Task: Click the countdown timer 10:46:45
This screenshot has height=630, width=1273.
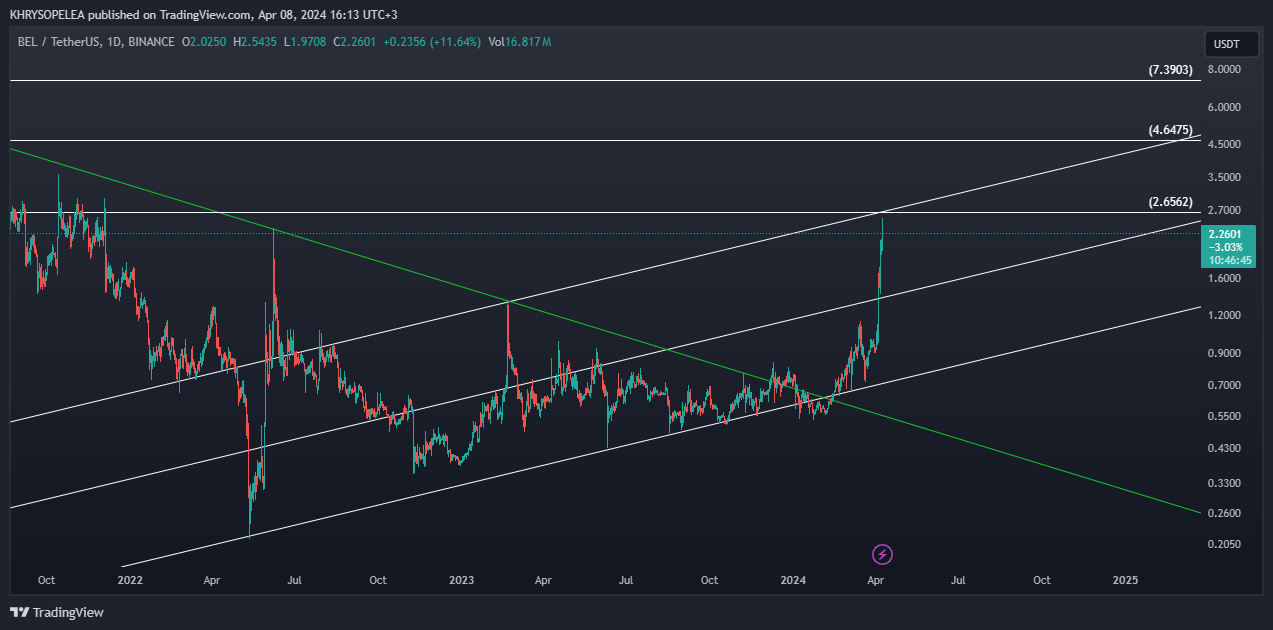Action: (x=1230, y=259)
